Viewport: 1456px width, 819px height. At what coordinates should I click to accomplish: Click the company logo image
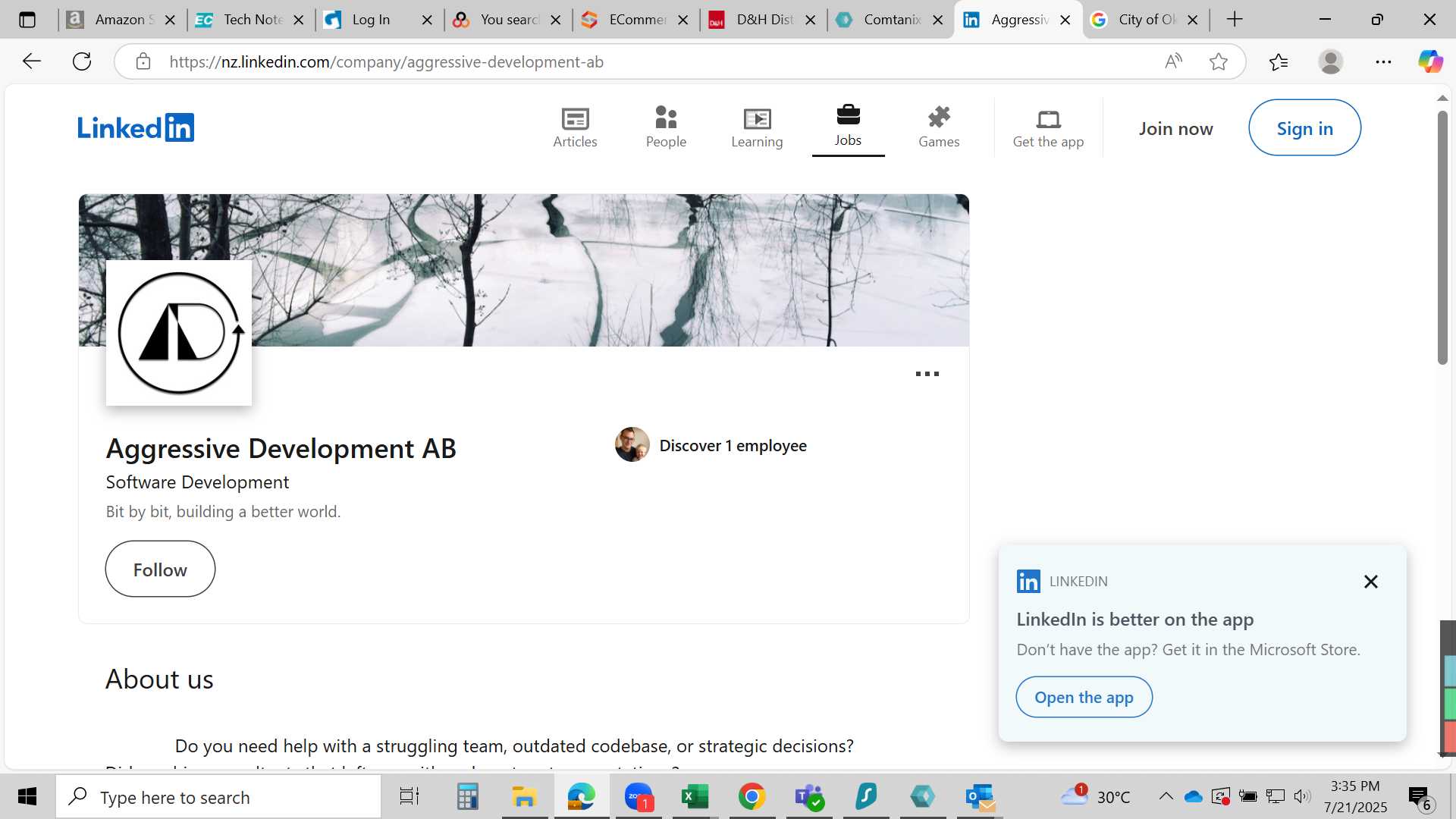[179, 333]
